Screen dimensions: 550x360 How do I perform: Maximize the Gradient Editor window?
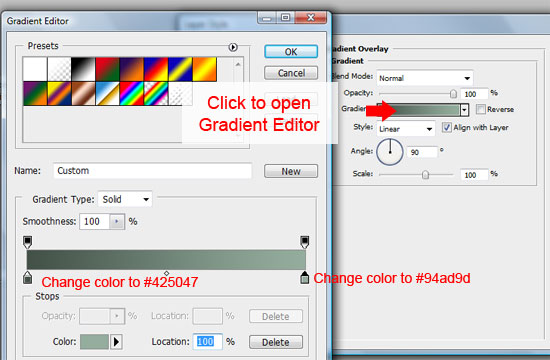286,17
